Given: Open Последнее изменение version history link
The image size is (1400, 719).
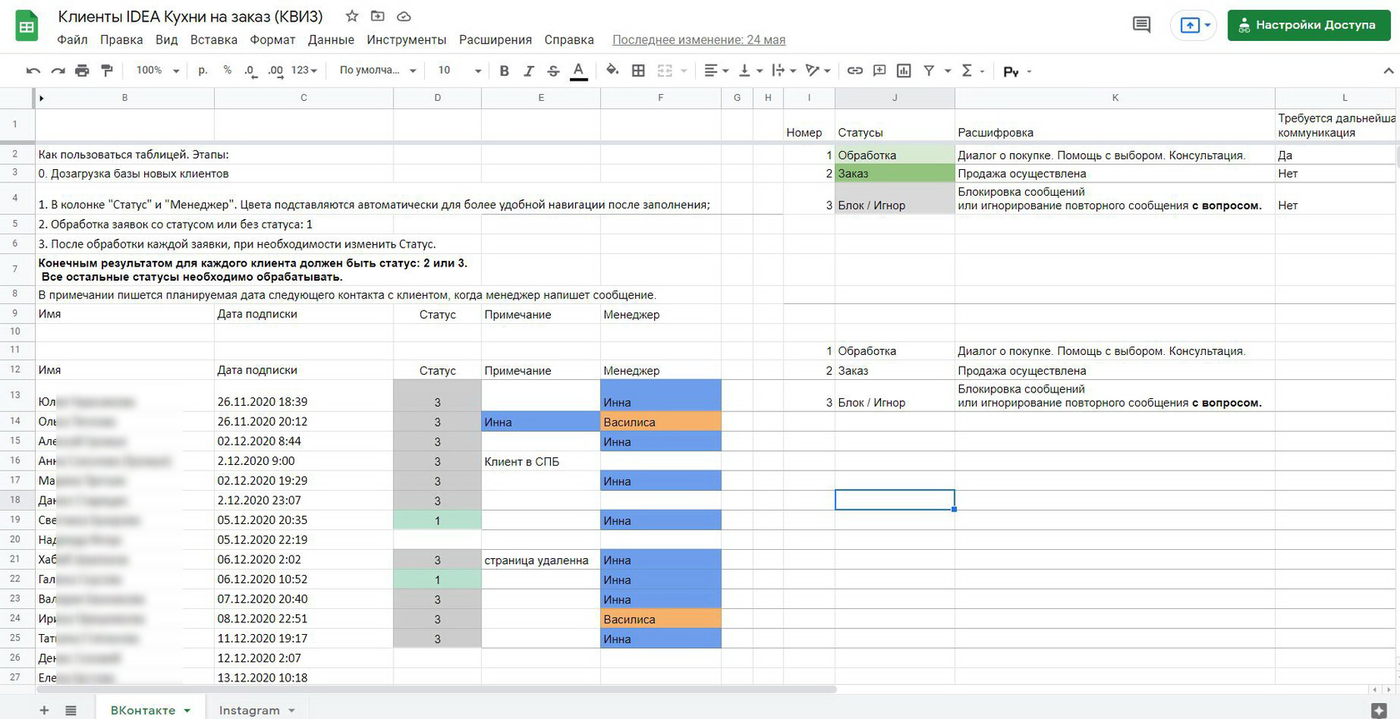Looking at the screenshot, I should point(699,40).
